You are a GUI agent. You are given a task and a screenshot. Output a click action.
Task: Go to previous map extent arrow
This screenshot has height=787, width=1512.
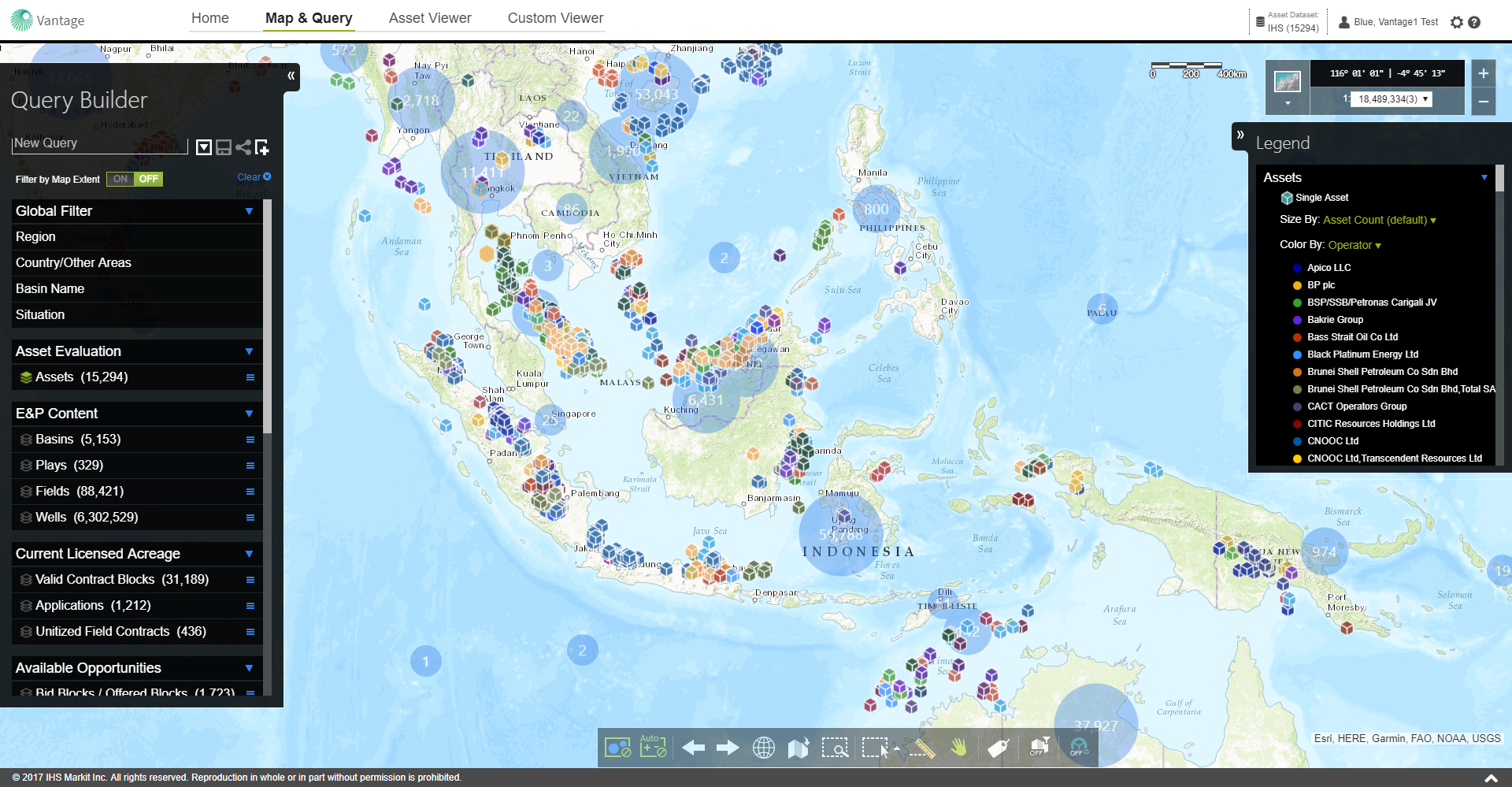point(693,748)
